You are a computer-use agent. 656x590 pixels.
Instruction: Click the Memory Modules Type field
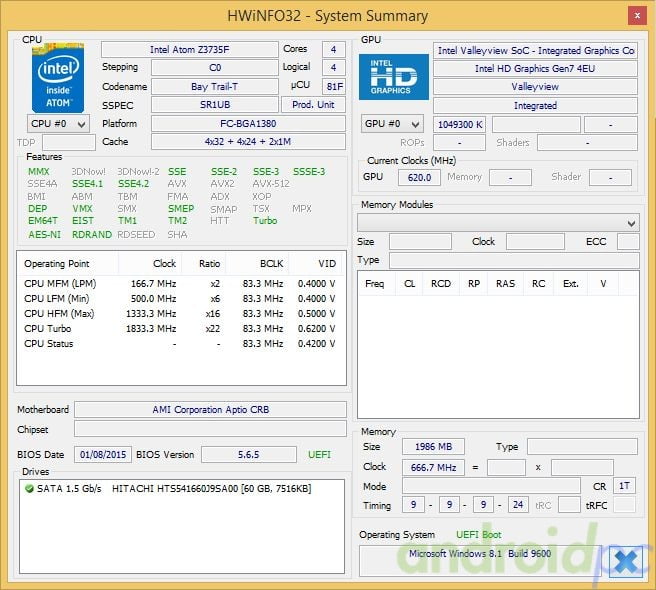(x=514, y=260)
